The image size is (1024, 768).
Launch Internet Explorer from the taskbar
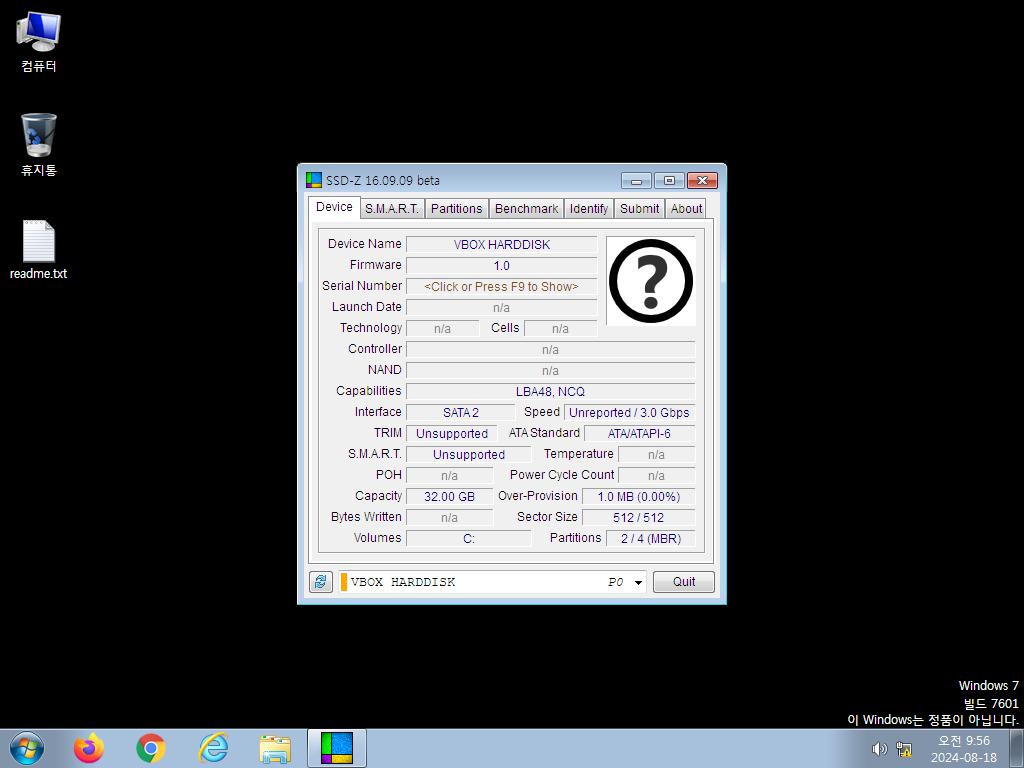[213, 748]
